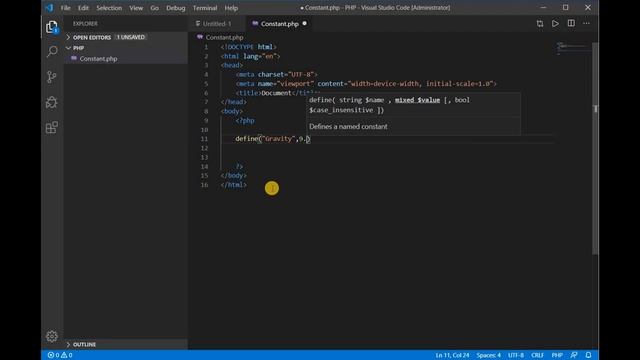This screenshot has width=640, height=360.
Task: Click the feedback icon in status bar
Action: 574,355
